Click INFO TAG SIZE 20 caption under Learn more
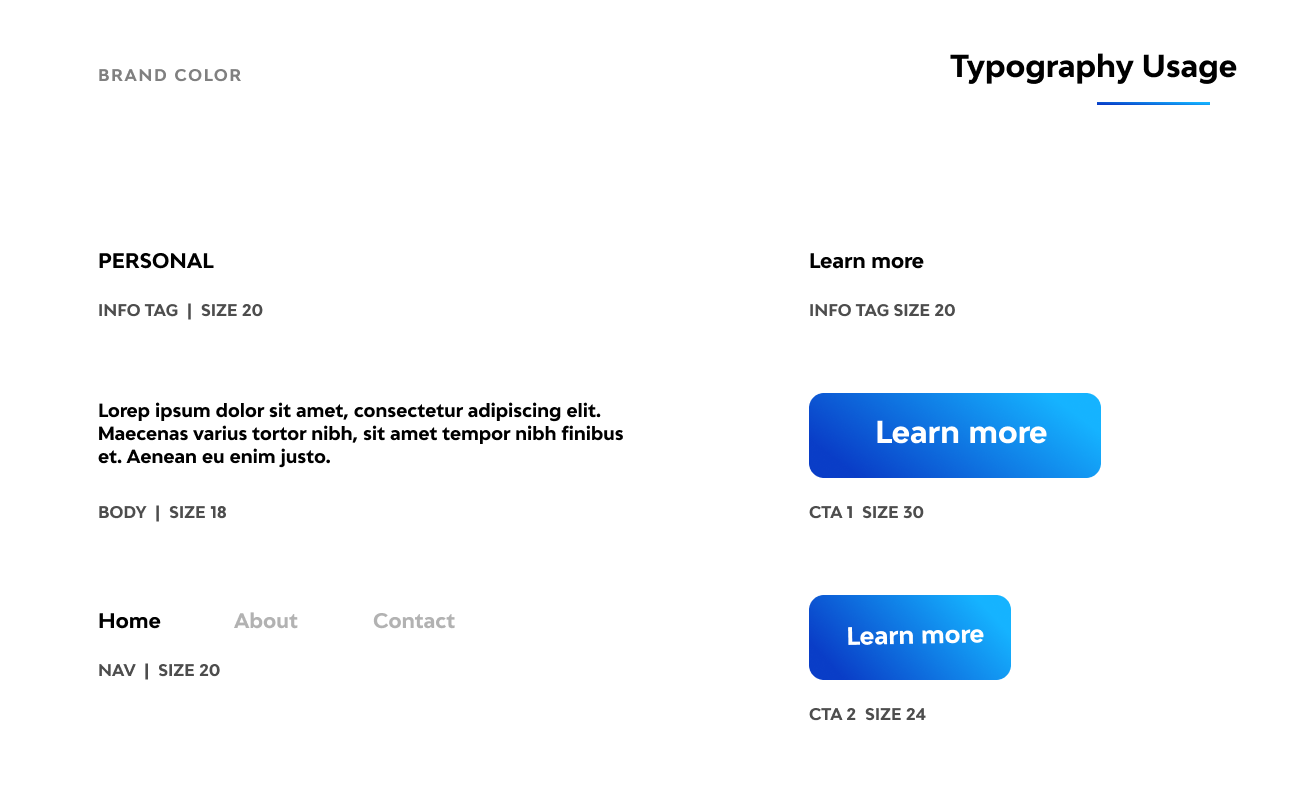1300x800 pixels. (882, 310)
